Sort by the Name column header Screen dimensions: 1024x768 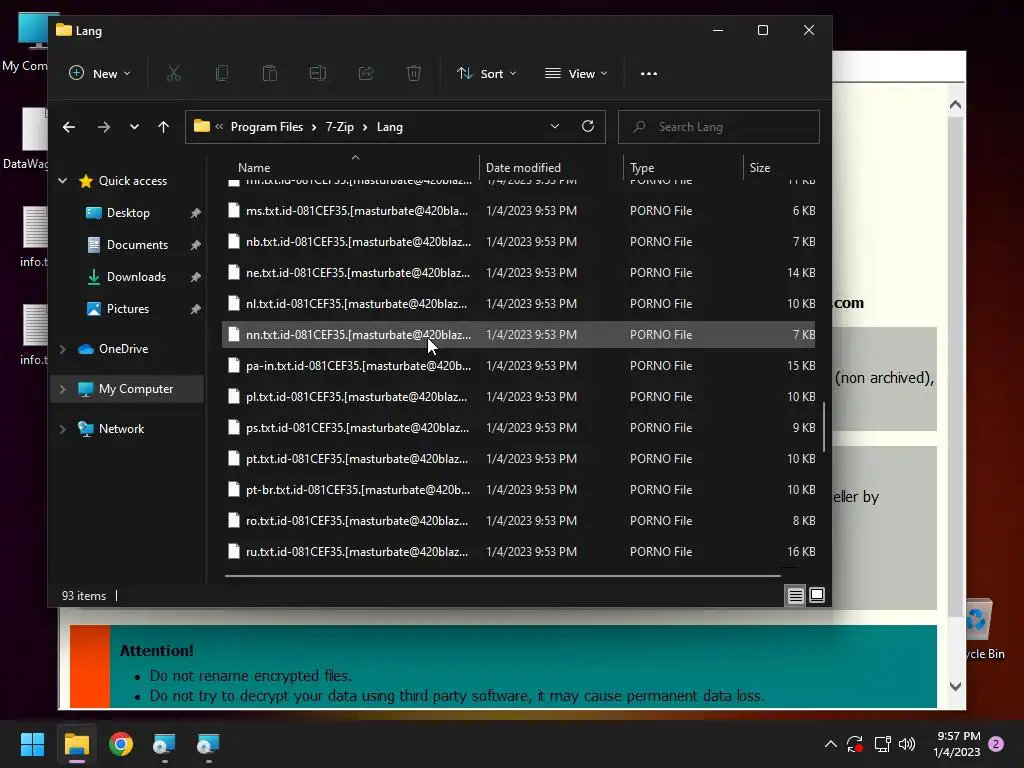coord(254,168)
